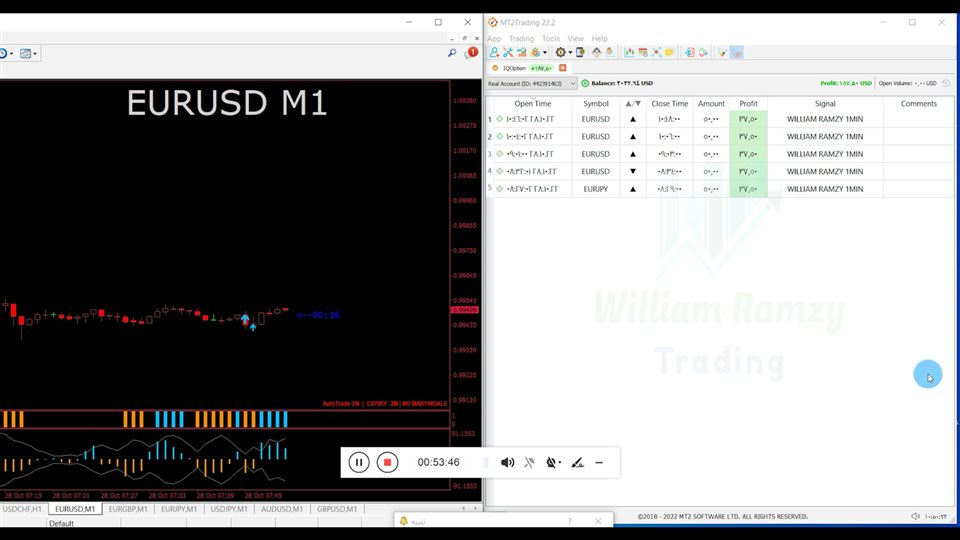
Task: Click the MetaTrader search magnifier icon
Action: pos(452,53)
